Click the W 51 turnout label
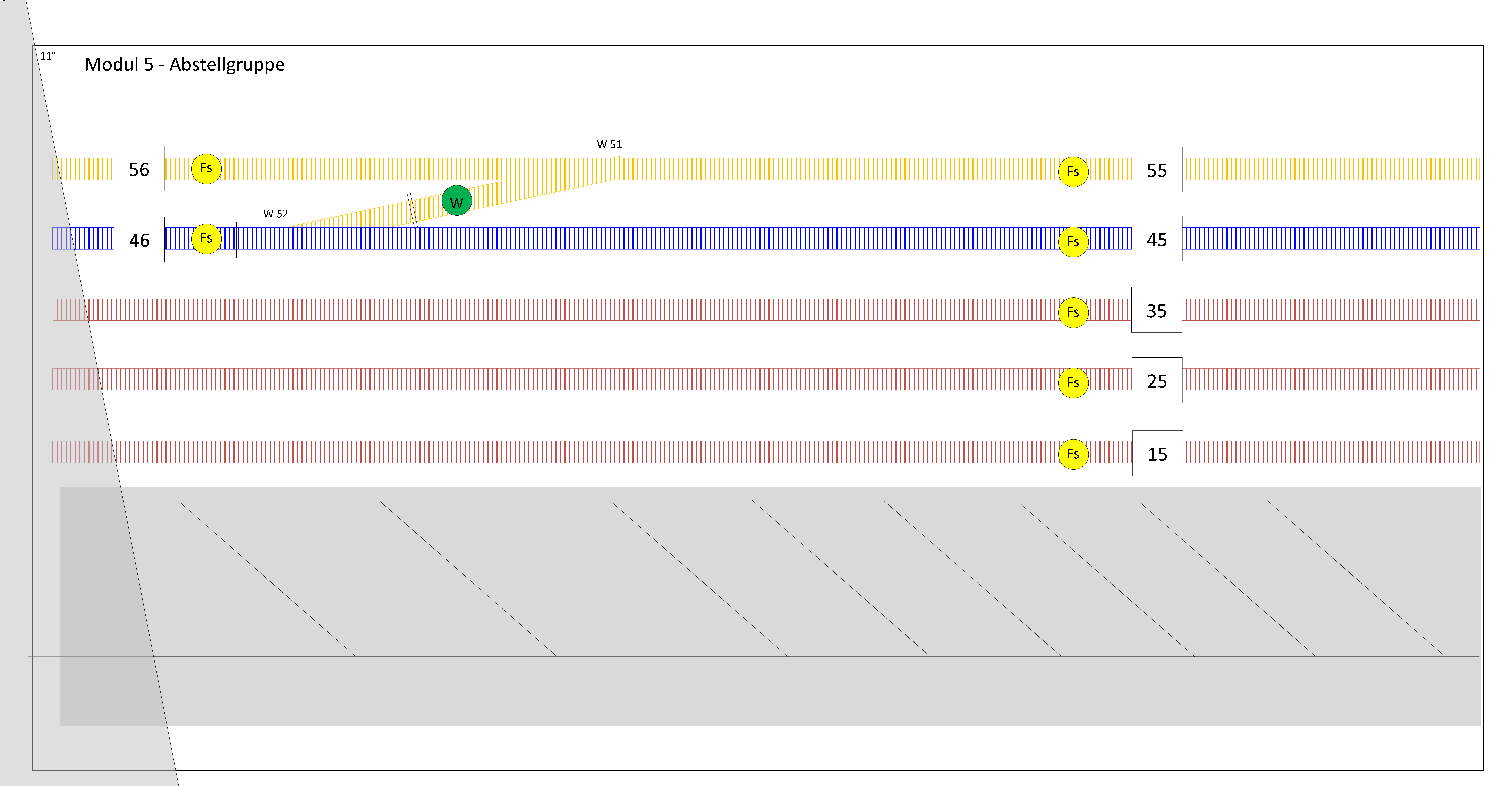Image resolution: width=1512 pixels, height=786 pixels. (609, 144)
